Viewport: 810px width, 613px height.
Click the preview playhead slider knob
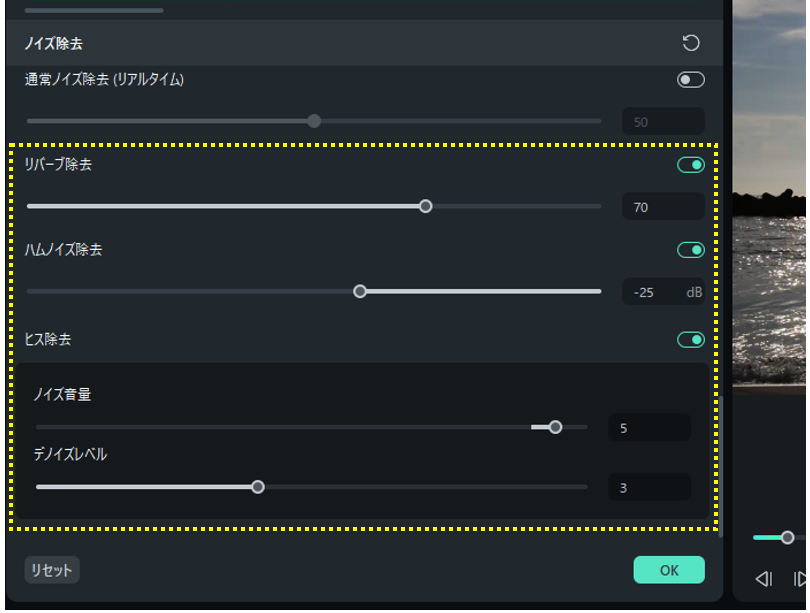(x=787, y=538)
